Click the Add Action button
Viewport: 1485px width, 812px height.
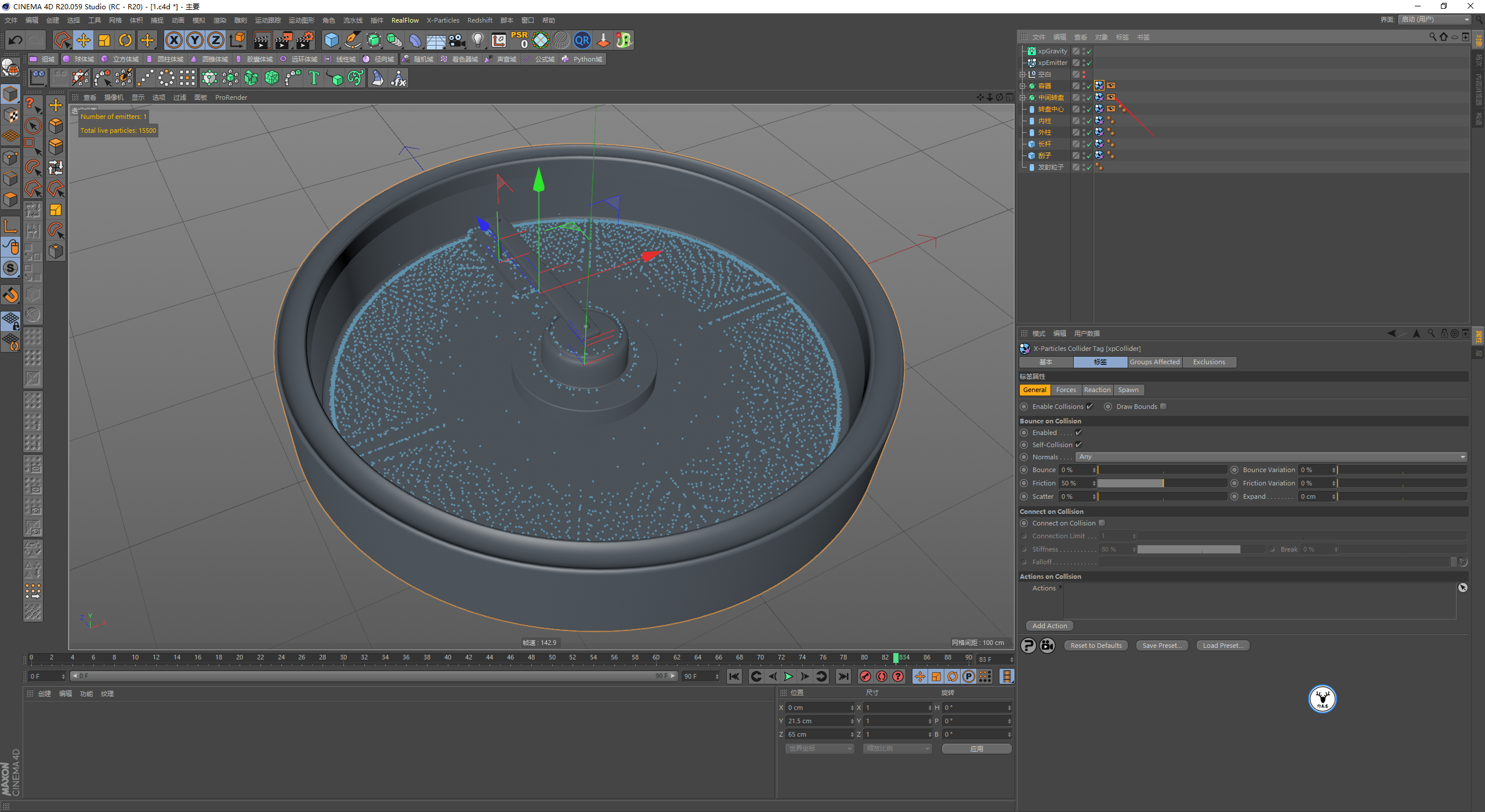pyautogui.click(x=1049, y=626)
